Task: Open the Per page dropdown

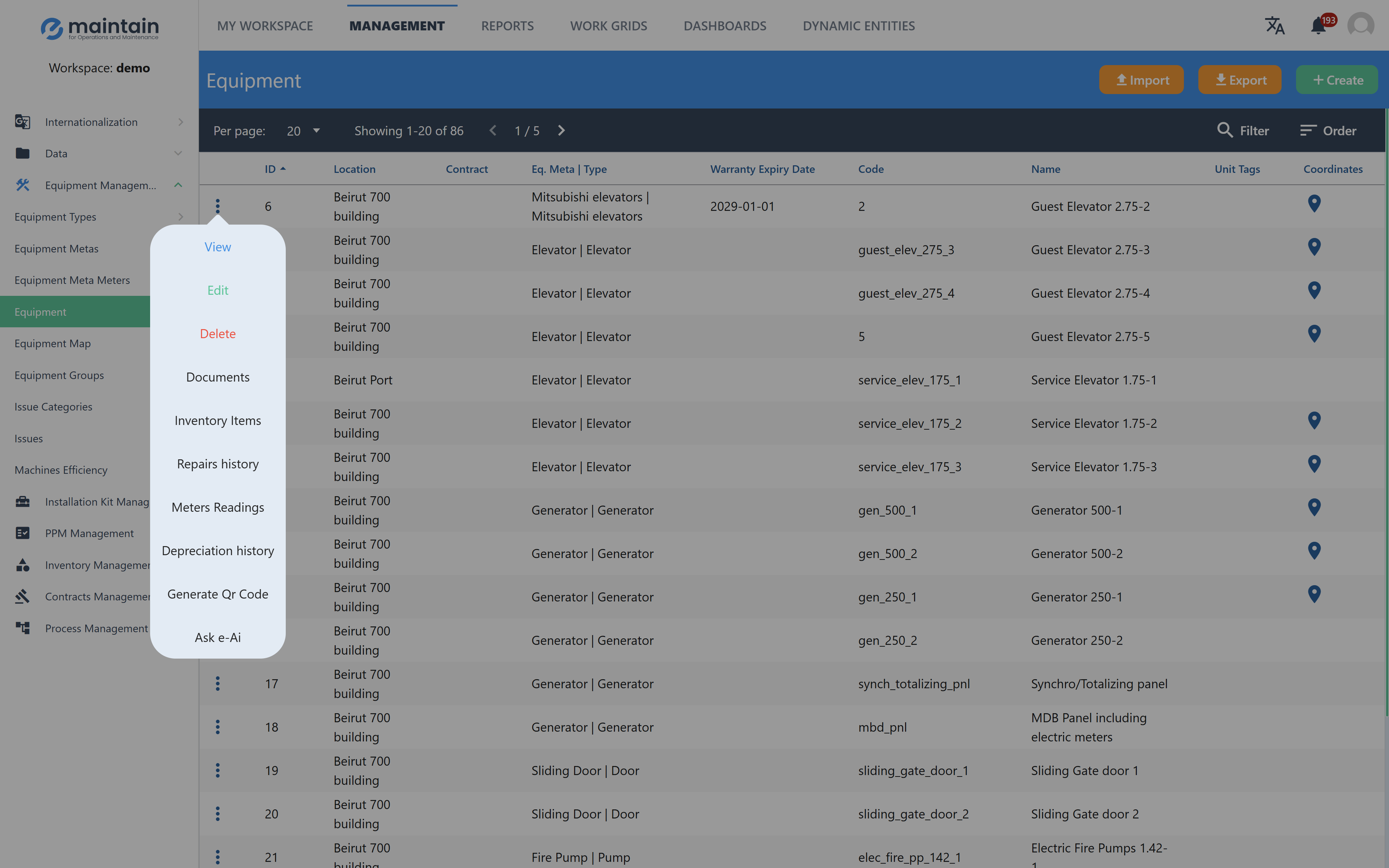Action: [303, 131]
